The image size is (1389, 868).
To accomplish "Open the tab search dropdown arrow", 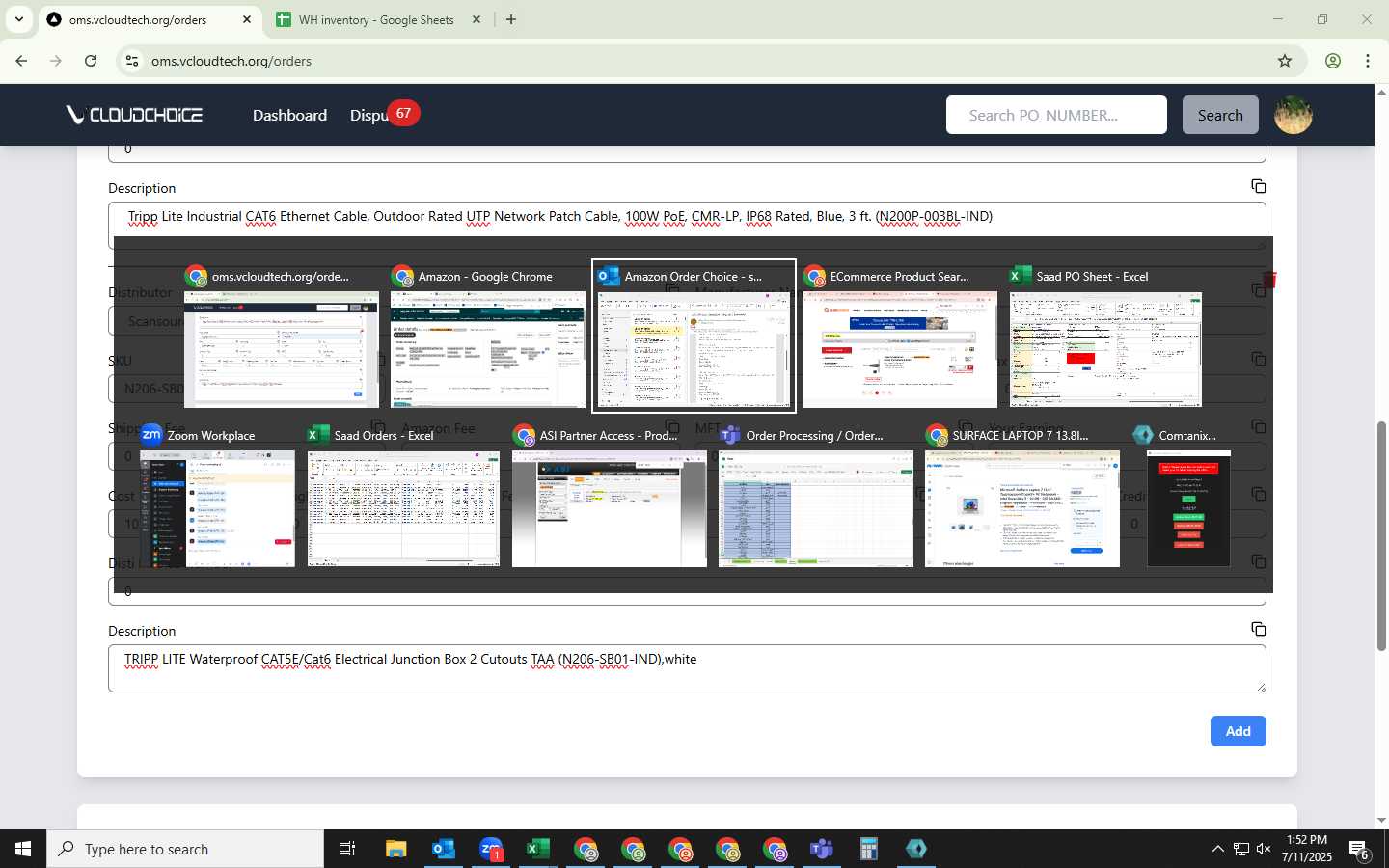I will 18,19.
